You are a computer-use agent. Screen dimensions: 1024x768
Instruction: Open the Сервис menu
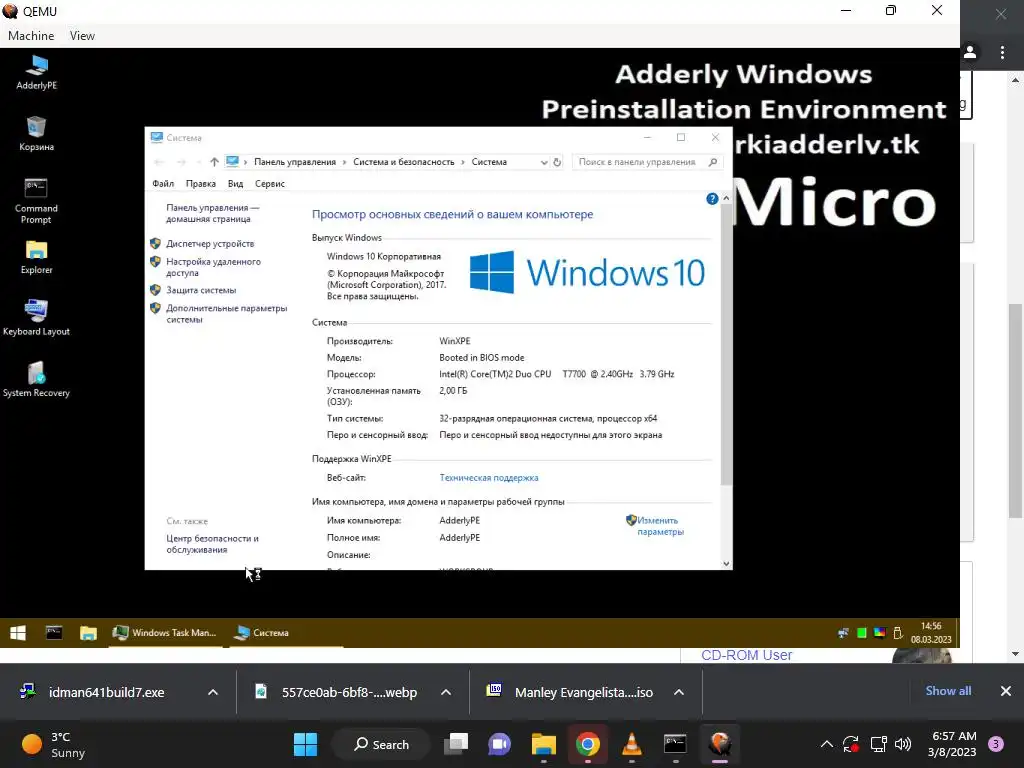click(270, 184)
